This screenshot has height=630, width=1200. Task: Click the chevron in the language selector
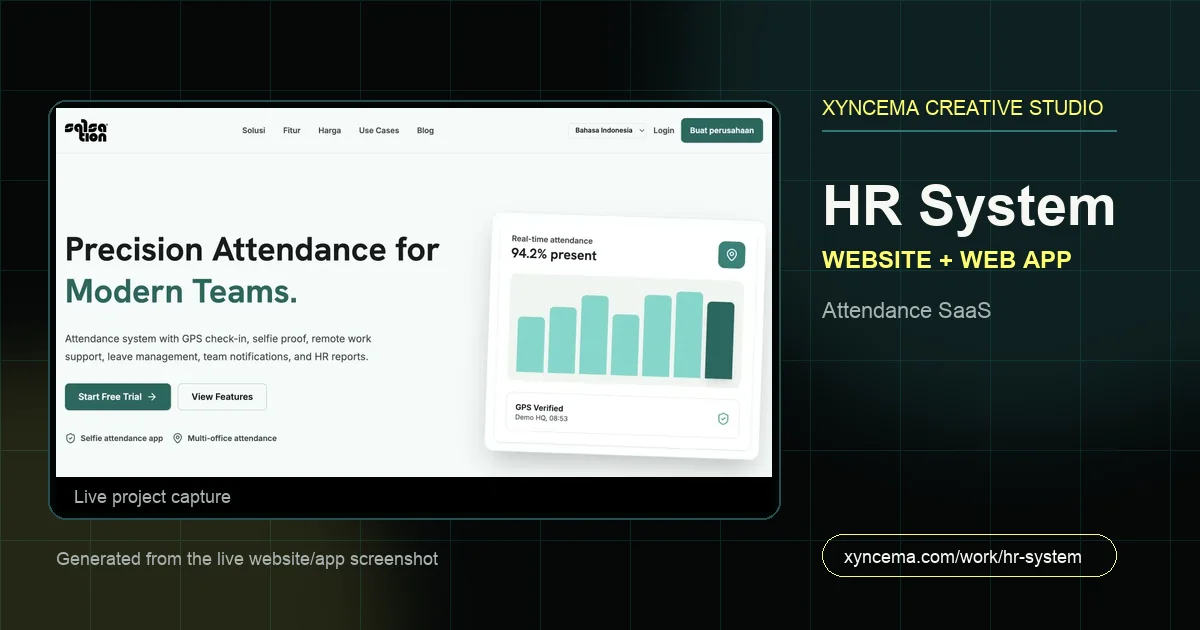pyautogui.click(x=641, y=130)
